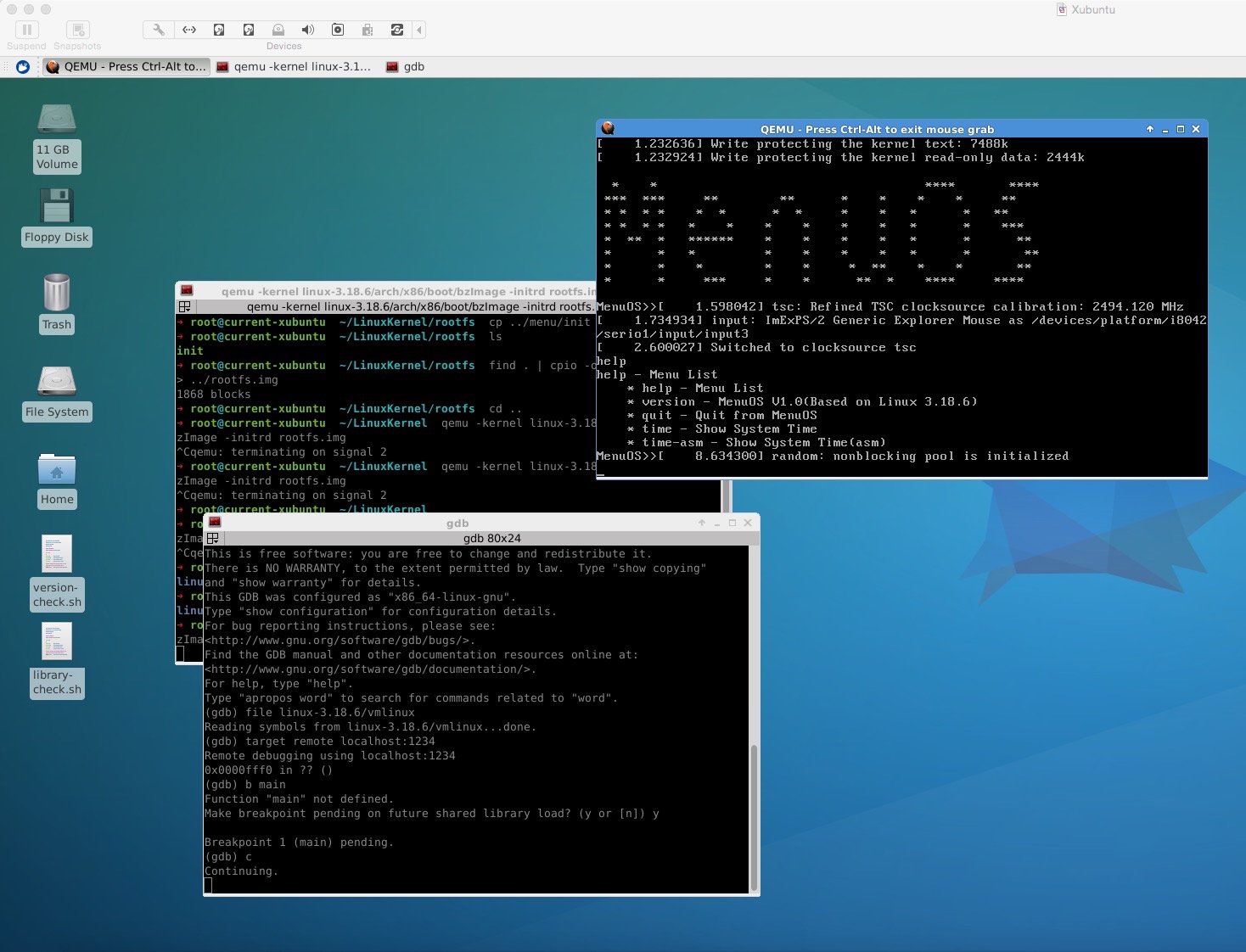Click gdb terminal split-layout grid icon
The image size is (1246, 952).
coord(213,538)
